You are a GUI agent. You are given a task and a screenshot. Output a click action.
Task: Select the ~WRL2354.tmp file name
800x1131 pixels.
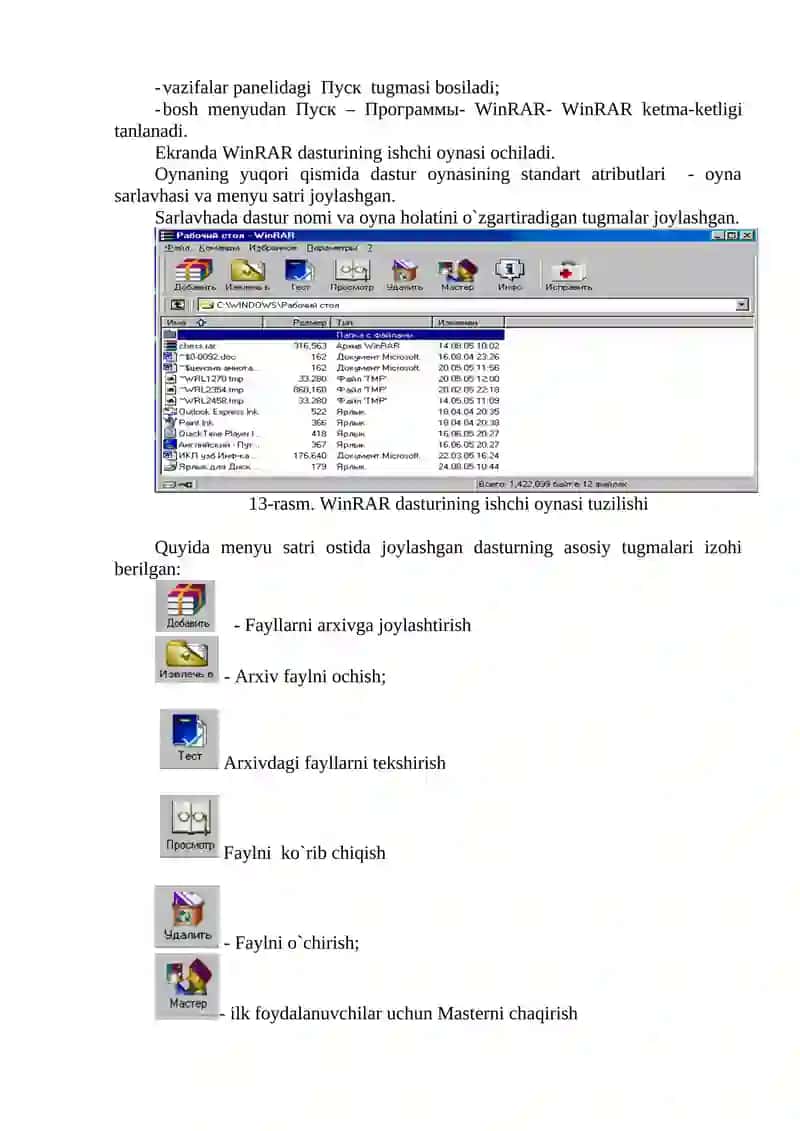coord(211,390)
